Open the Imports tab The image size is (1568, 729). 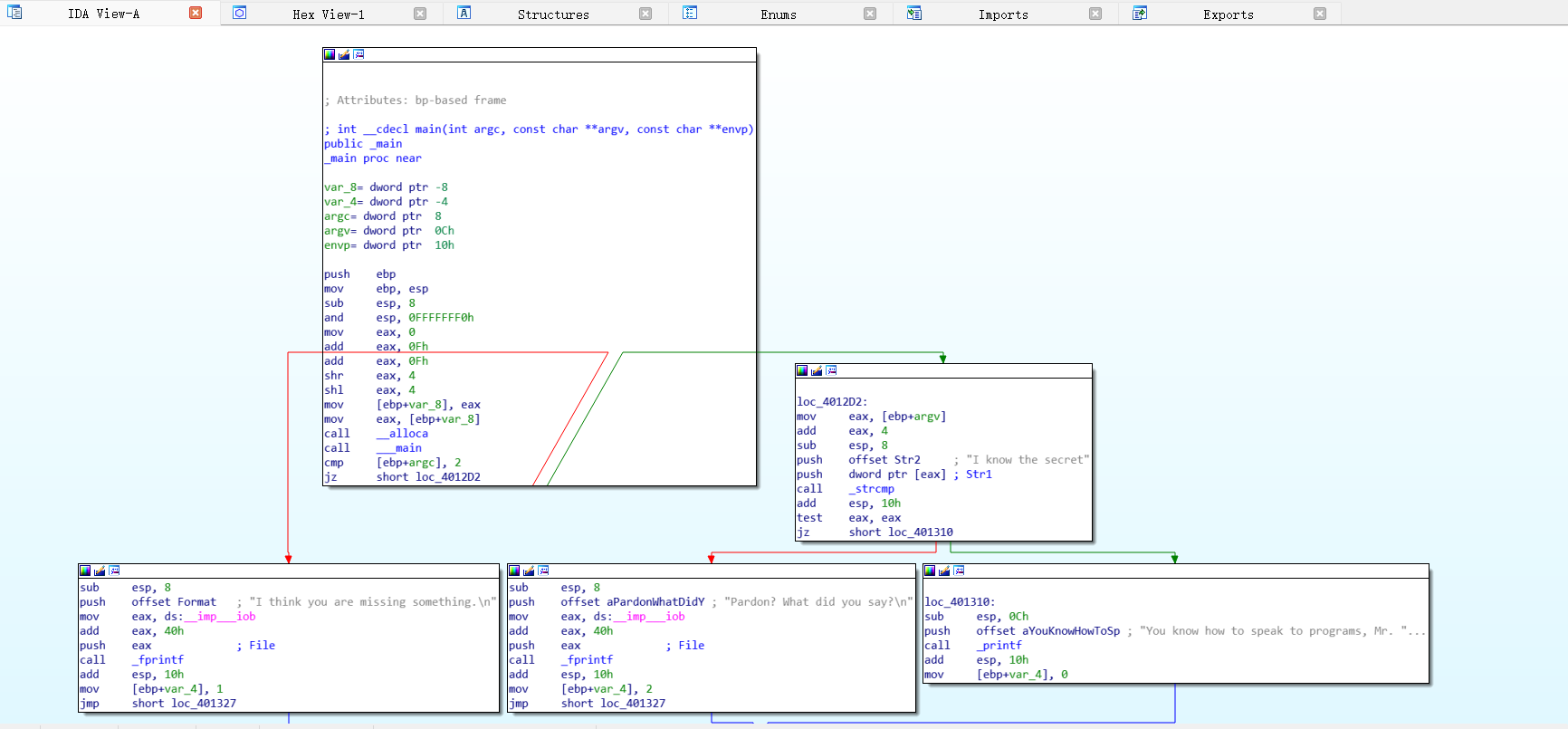pos(1002,14)
